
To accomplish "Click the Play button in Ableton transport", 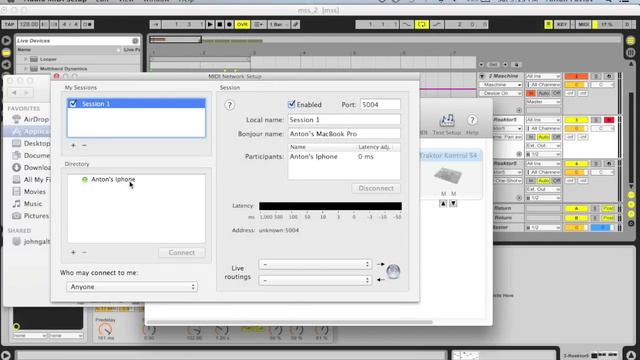I will pyautogui.click(x=210, y=24).
